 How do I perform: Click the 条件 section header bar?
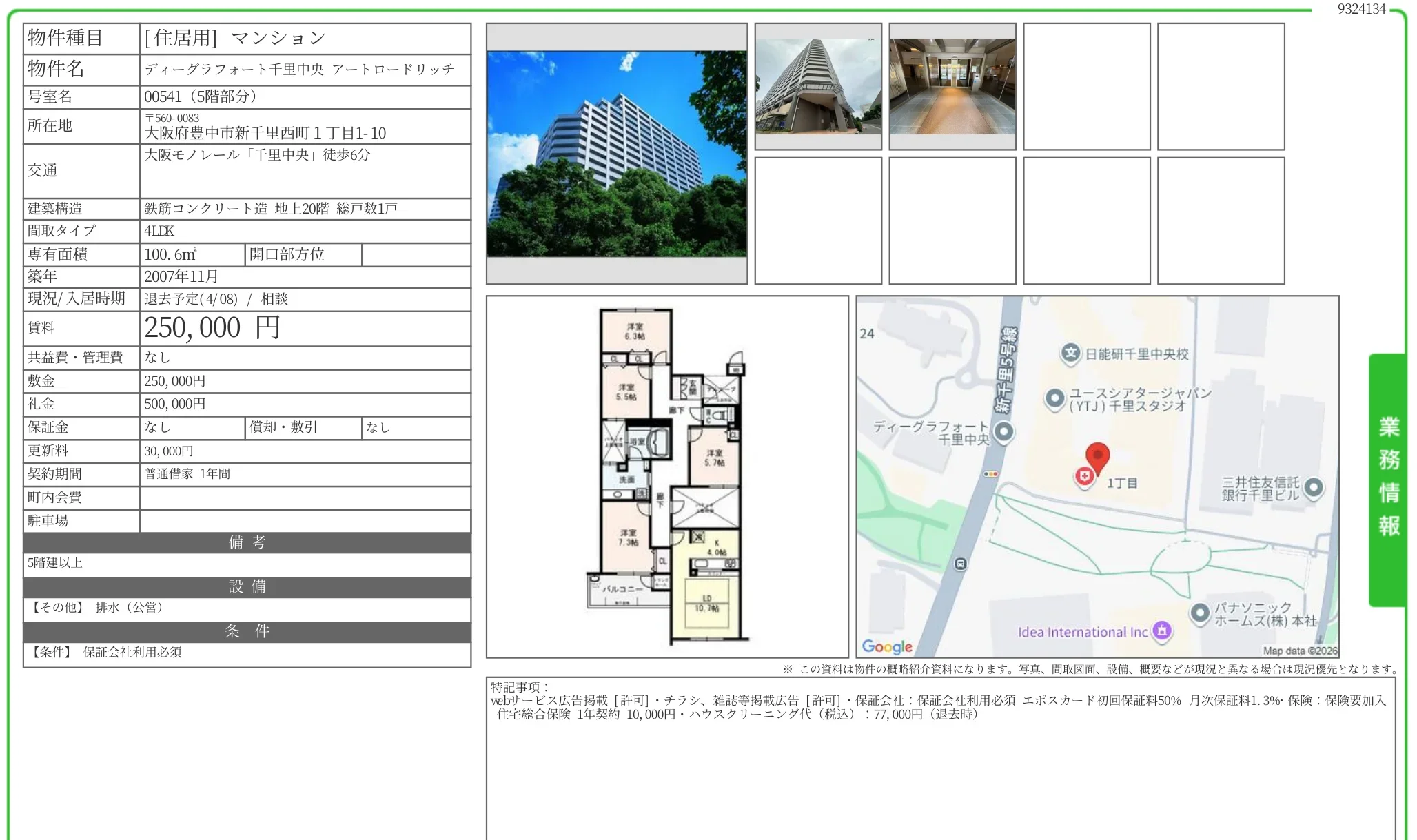[247, 631]
